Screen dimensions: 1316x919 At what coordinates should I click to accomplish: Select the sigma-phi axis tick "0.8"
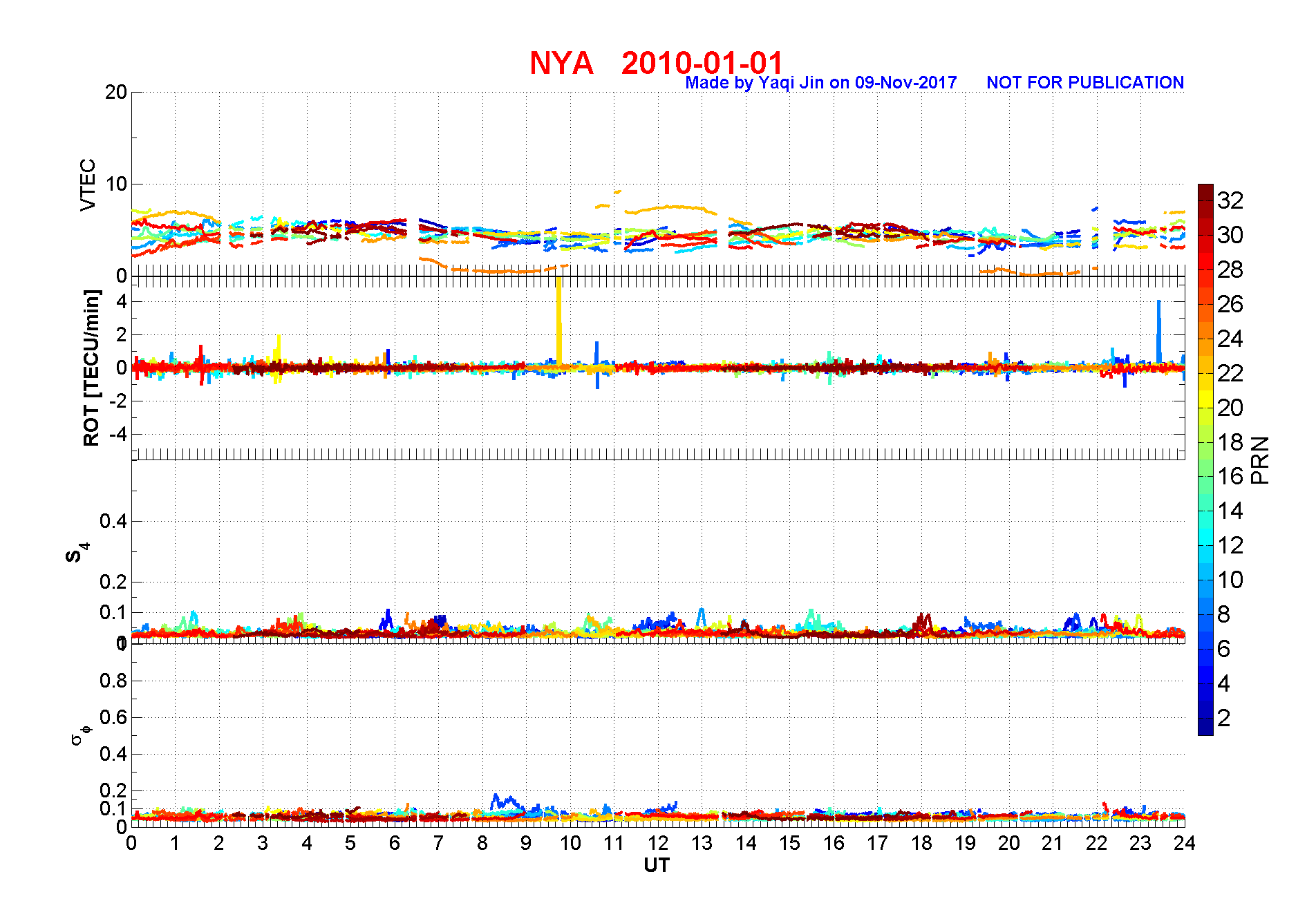[x=113, y=681]
